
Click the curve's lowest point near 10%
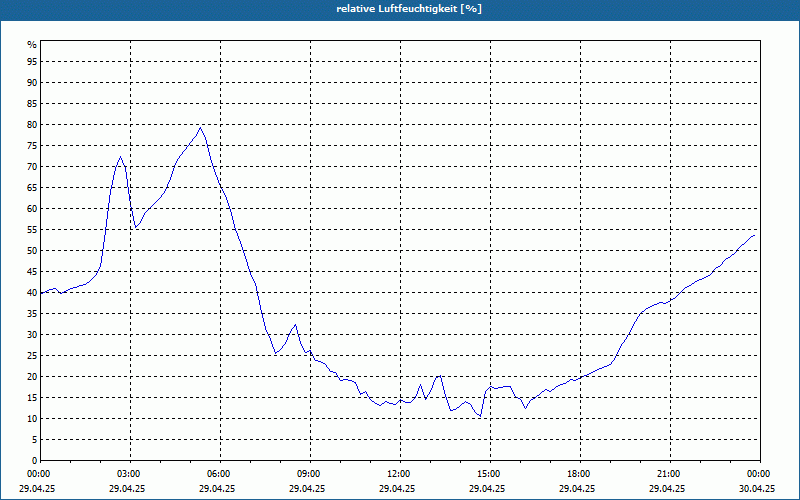480,416
